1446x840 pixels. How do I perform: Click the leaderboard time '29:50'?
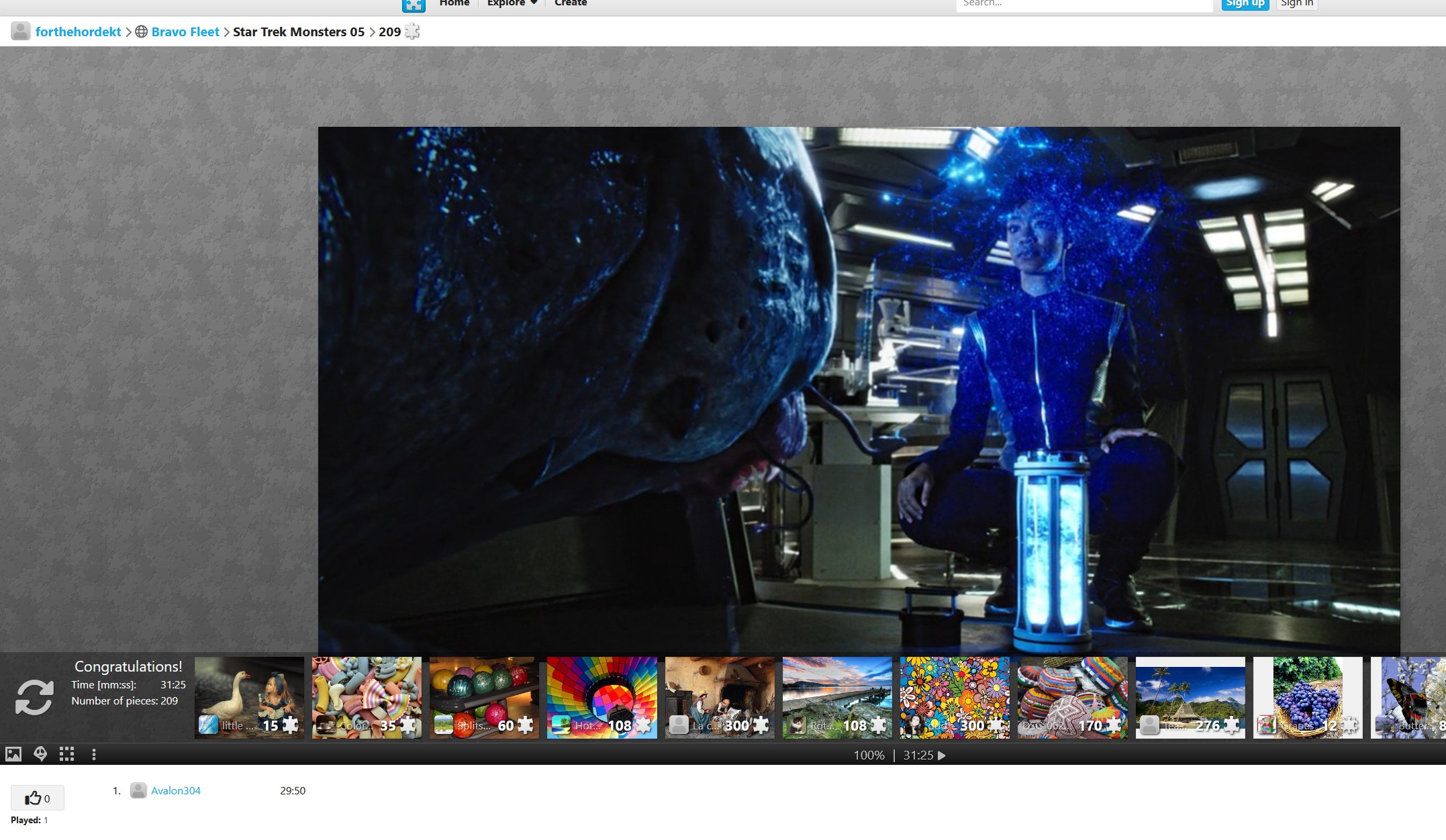pyautogui.click(x=293, y=790)
